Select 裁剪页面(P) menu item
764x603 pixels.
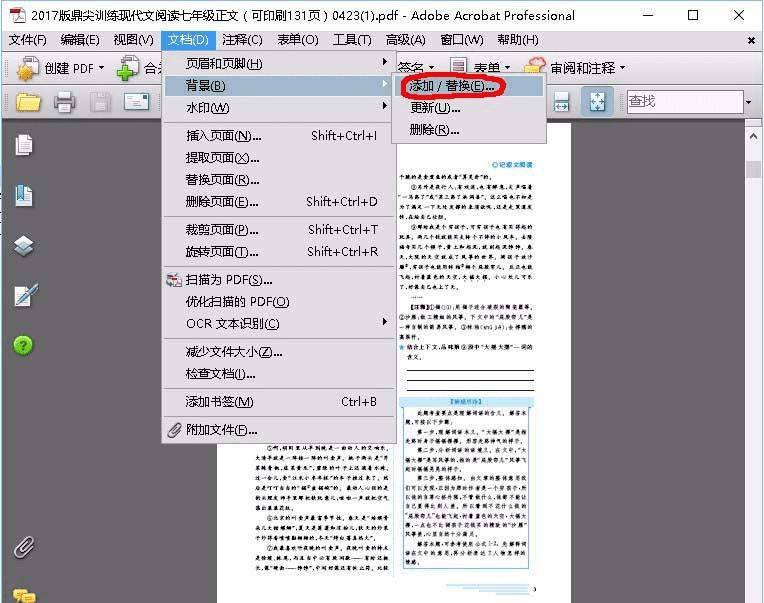(279, 229)
